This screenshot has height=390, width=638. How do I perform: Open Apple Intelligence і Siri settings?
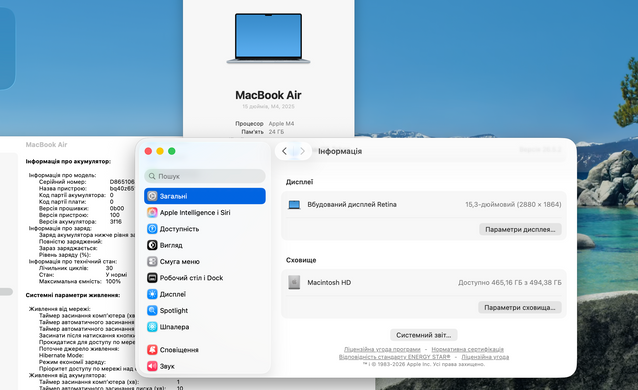[205, 213]
